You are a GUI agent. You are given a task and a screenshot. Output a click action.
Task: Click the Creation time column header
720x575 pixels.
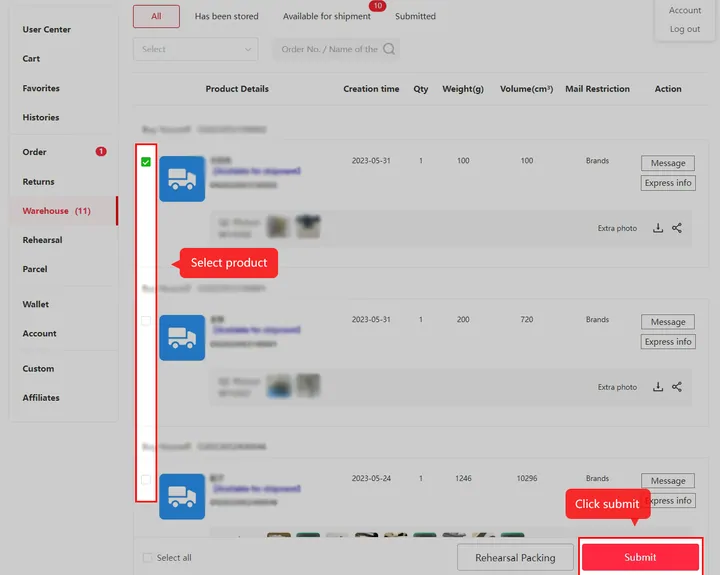(x=371, y=89)
